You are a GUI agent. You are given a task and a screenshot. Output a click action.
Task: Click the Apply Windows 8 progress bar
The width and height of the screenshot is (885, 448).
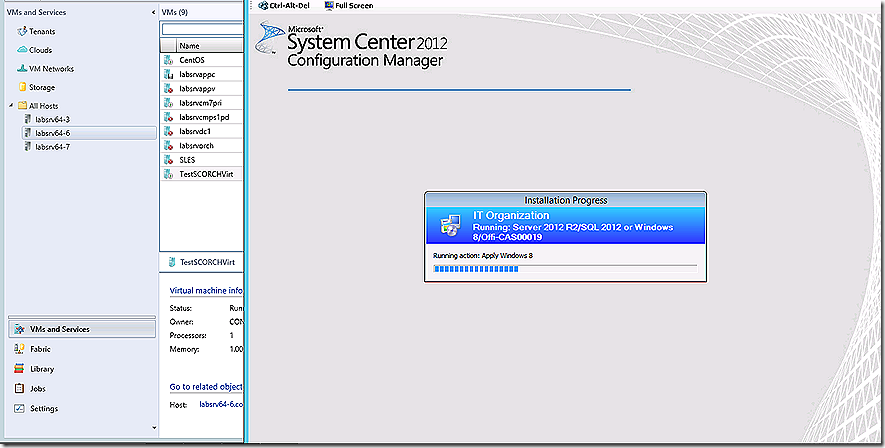point(565,269)
